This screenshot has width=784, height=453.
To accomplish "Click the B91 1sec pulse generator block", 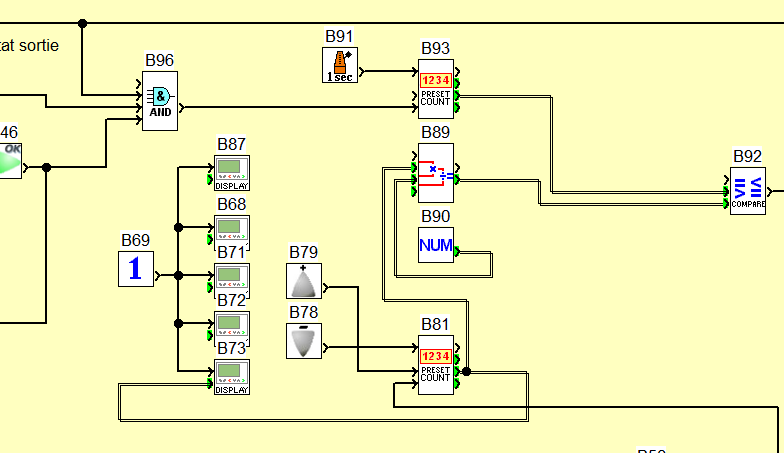I will [341, 65].
